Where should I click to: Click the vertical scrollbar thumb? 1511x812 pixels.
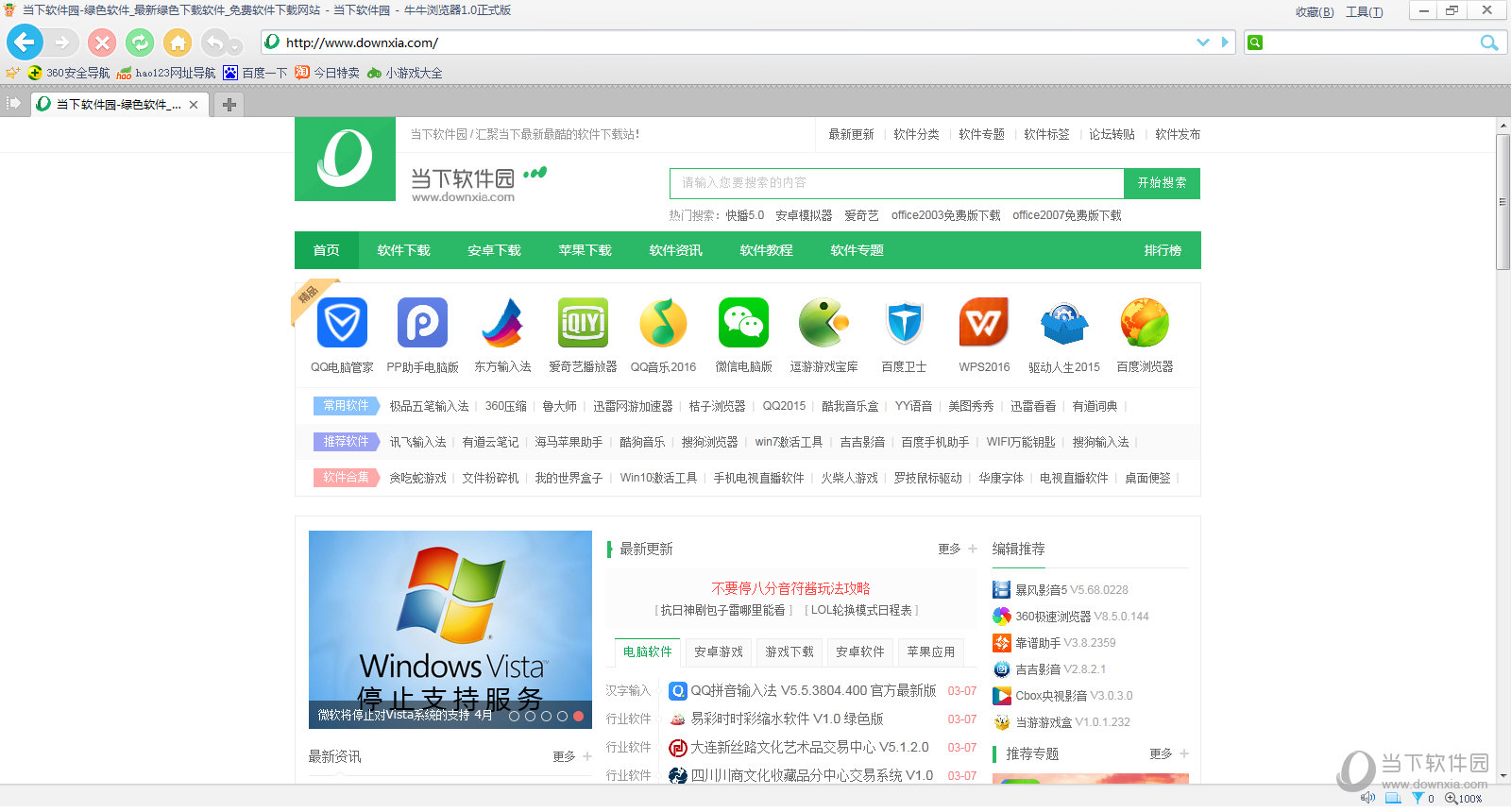pos(1503,202)
